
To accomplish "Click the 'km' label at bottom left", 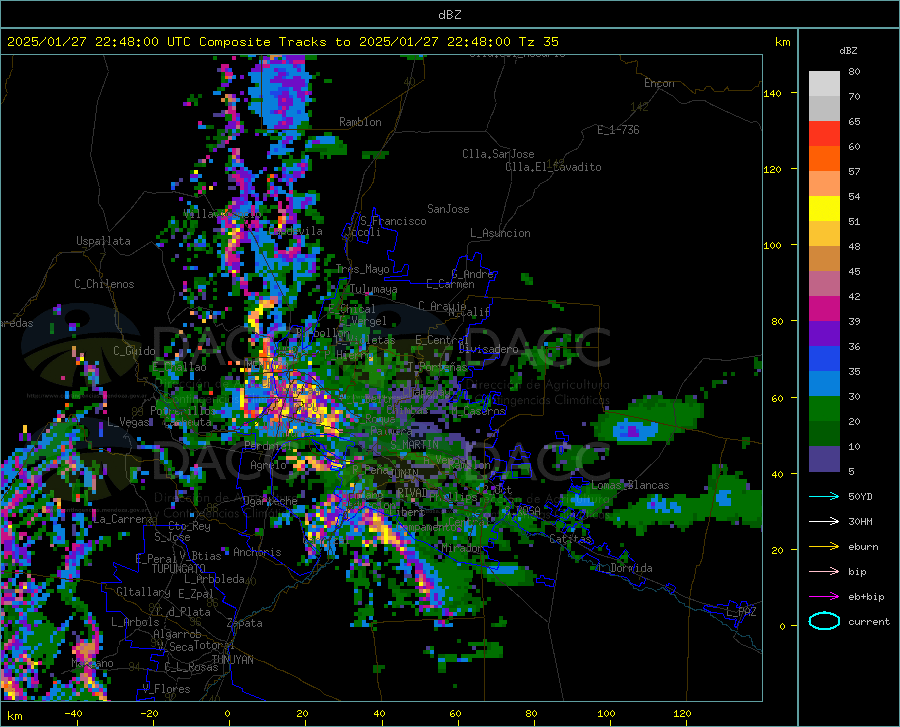I will (14, 716).
